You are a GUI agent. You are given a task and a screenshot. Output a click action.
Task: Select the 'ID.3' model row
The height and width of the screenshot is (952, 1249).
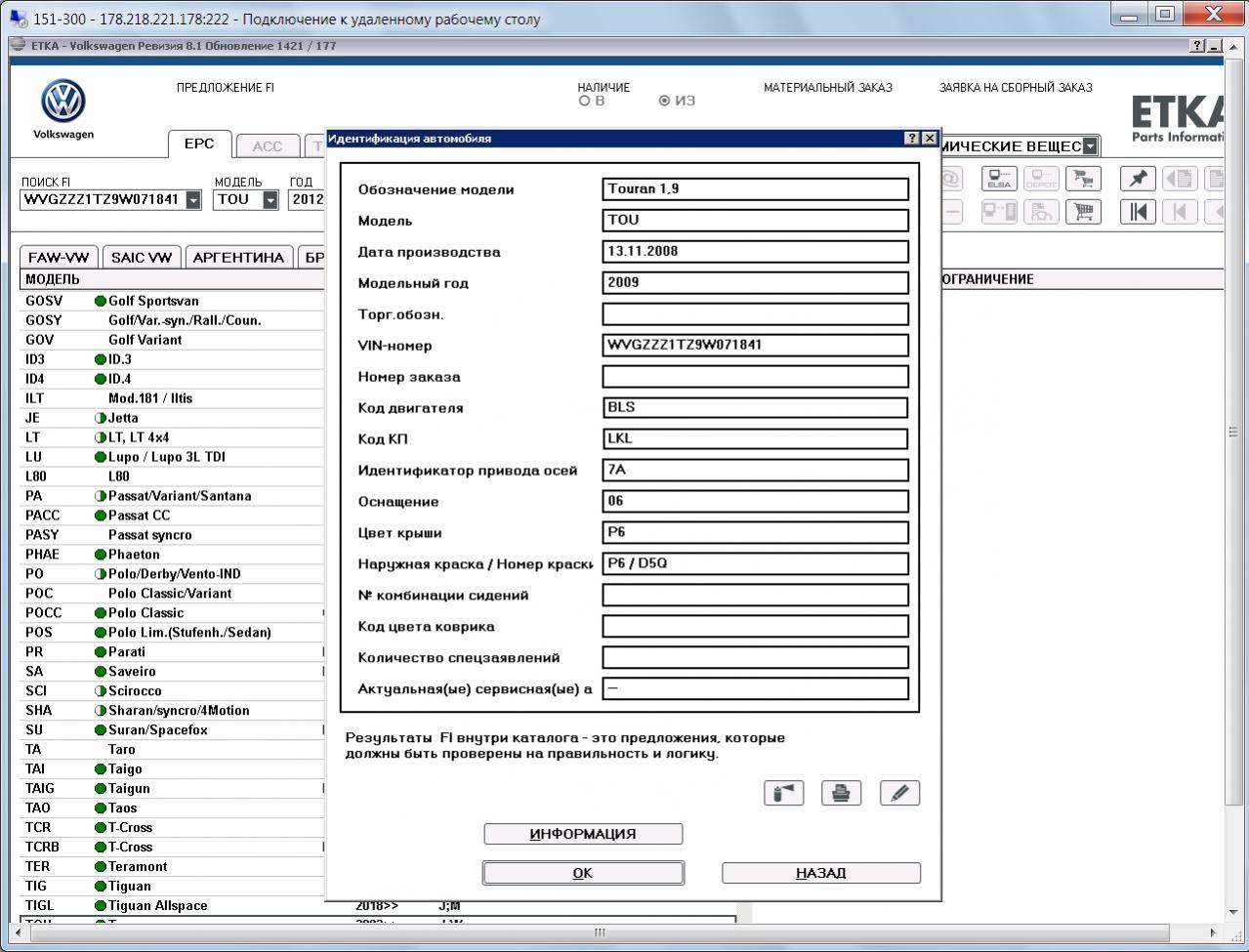(172, 359)
